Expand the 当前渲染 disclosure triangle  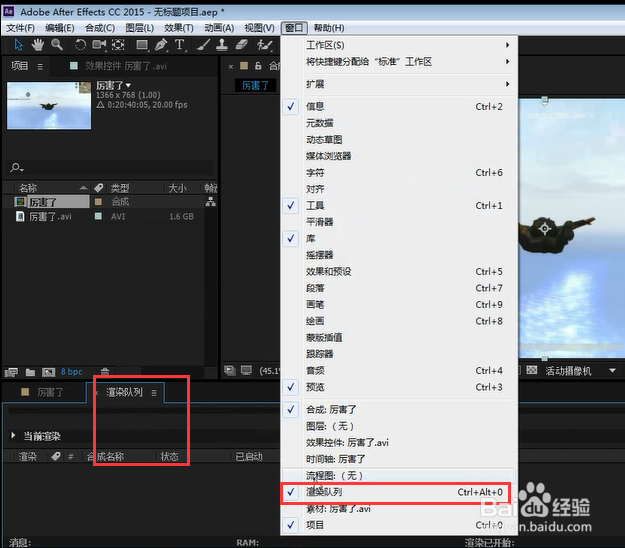(x=13, y=435)
